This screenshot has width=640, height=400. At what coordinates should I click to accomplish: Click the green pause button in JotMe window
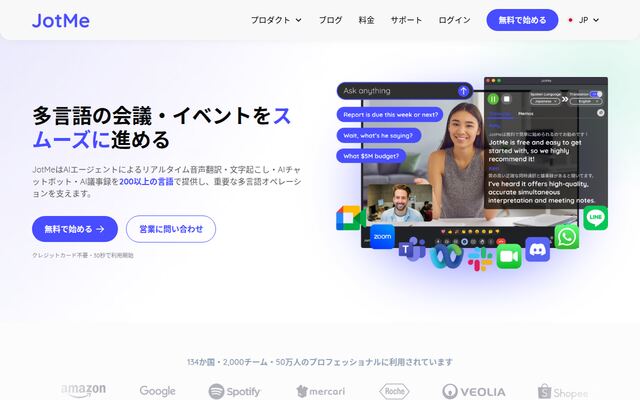(x=493, y=99)
